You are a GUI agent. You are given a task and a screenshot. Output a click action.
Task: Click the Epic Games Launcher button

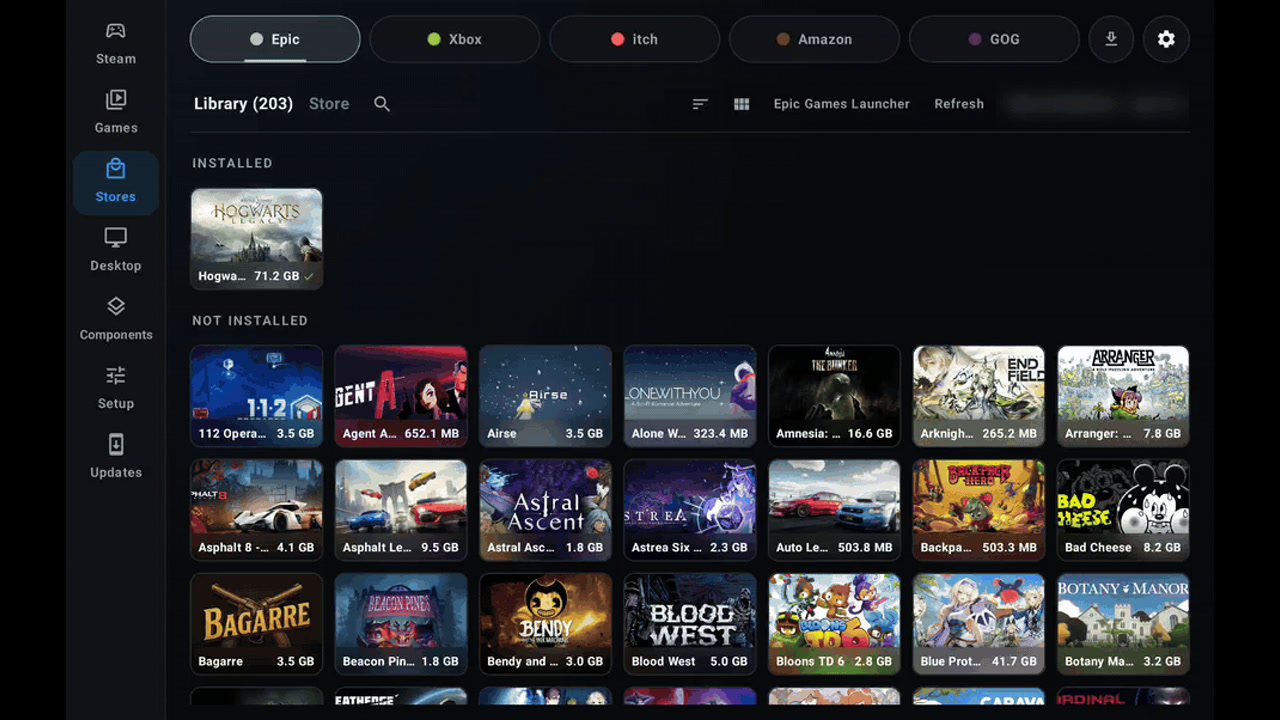coord(842,104)
